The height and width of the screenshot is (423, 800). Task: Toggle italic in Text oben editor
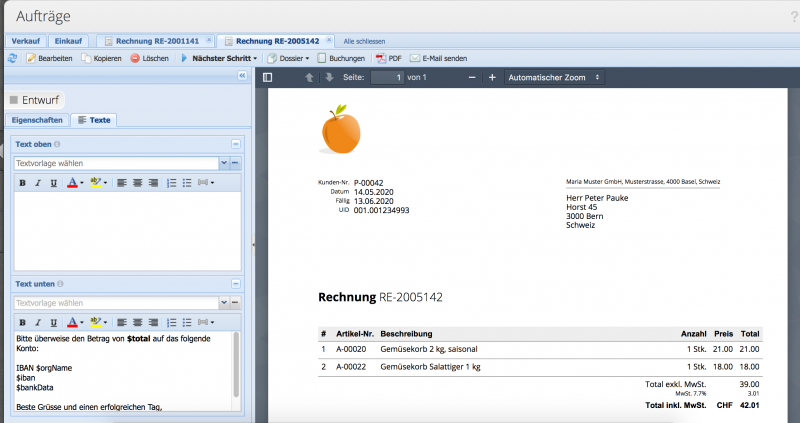[x=38, y=183]
